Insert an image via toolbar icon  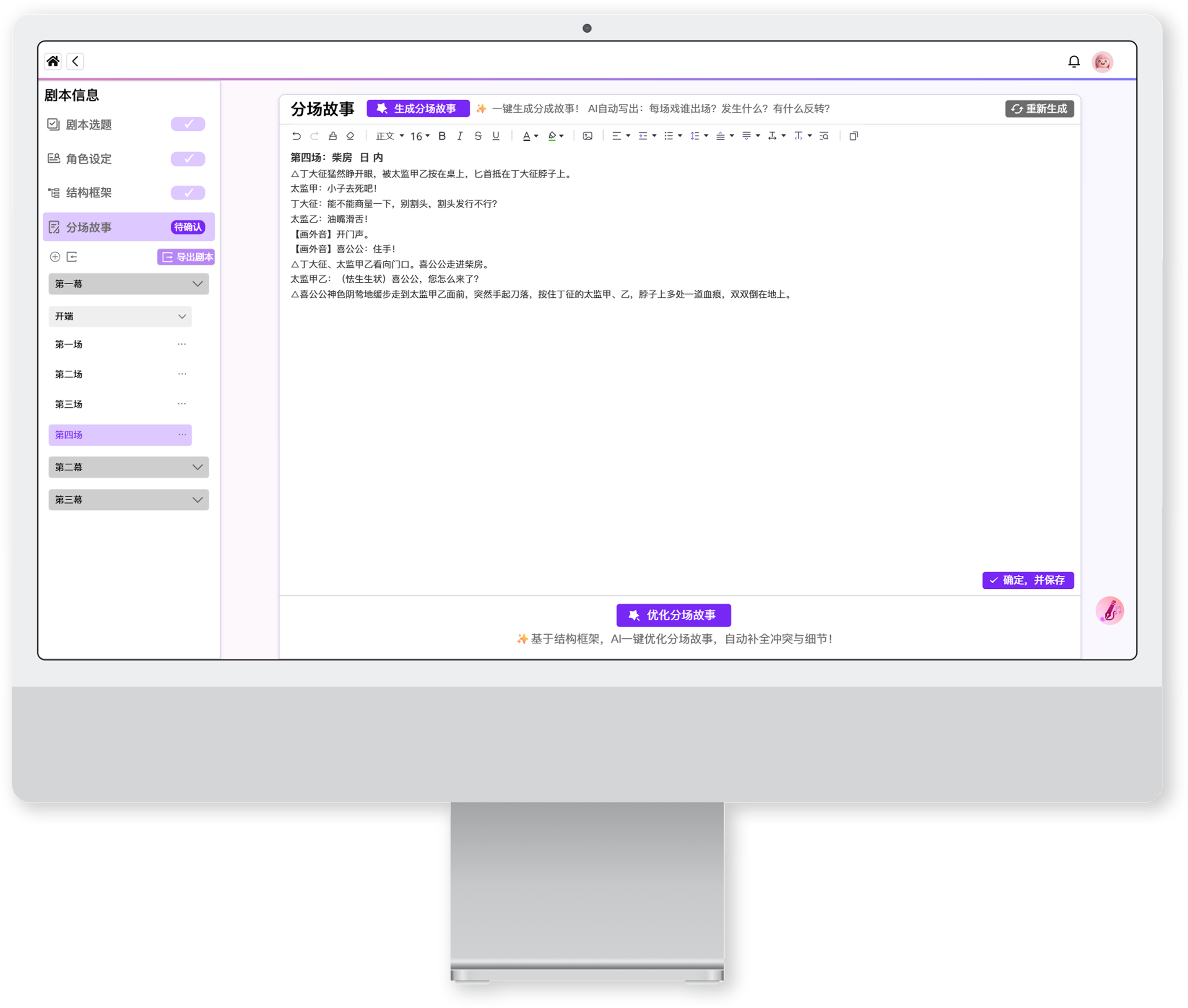tap(588, 136)
